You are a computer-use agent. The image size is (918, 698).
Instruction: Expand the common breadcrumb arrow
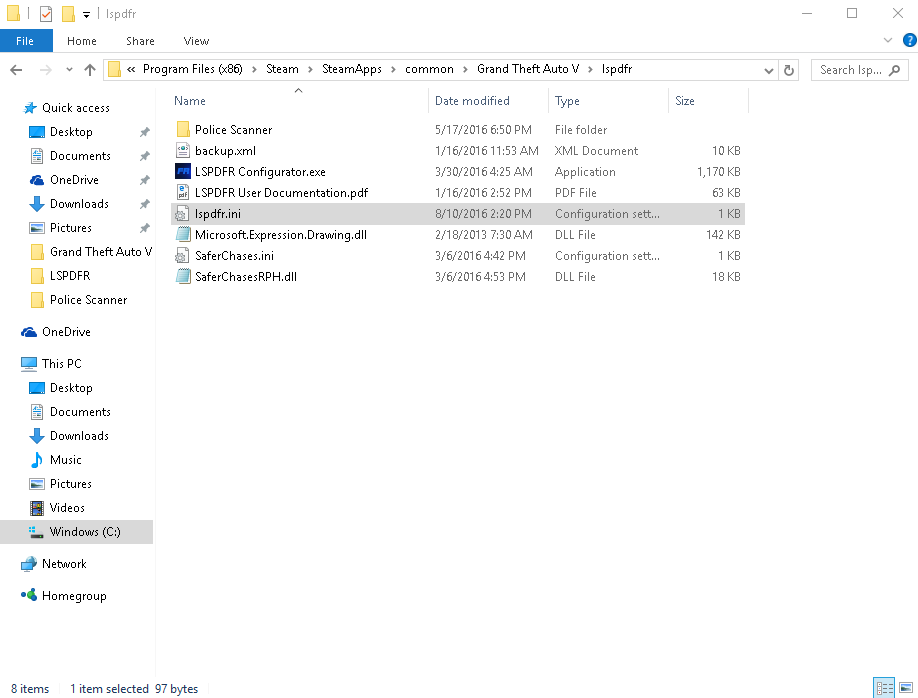(x=465, y=70)
